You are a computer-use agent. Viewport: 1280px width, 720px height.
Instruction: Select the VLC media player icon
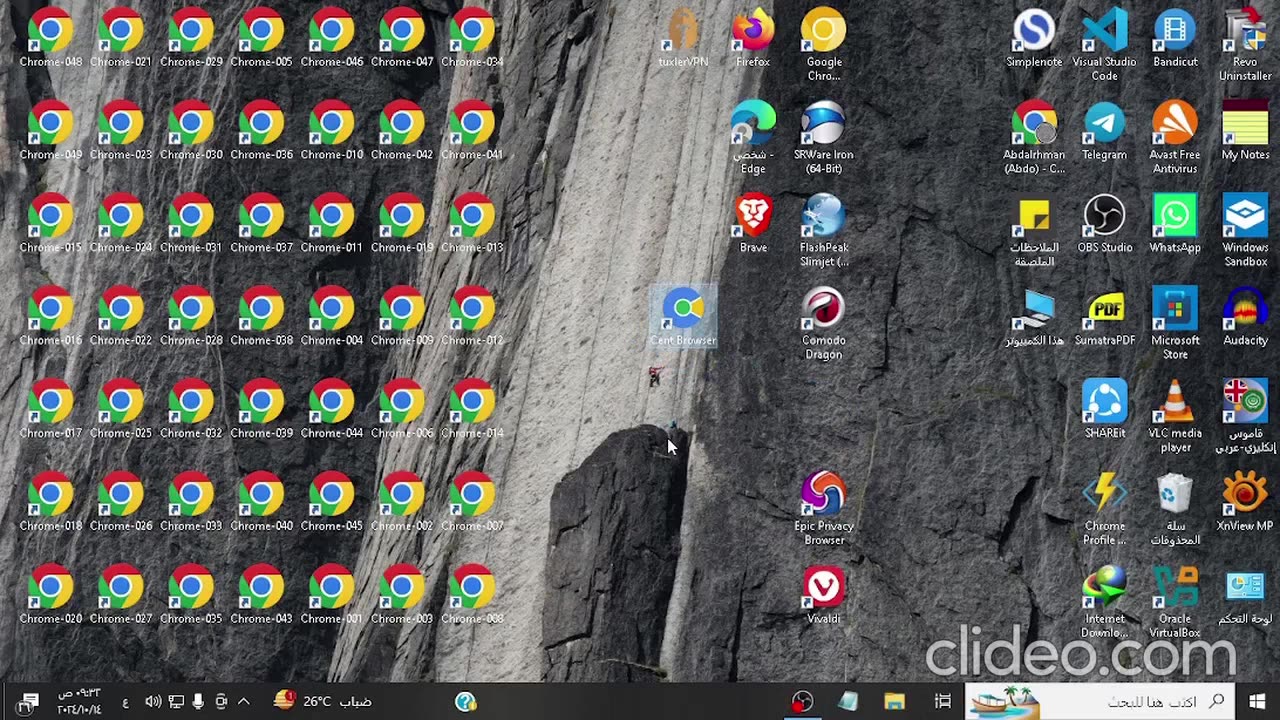pos(1175,417)
